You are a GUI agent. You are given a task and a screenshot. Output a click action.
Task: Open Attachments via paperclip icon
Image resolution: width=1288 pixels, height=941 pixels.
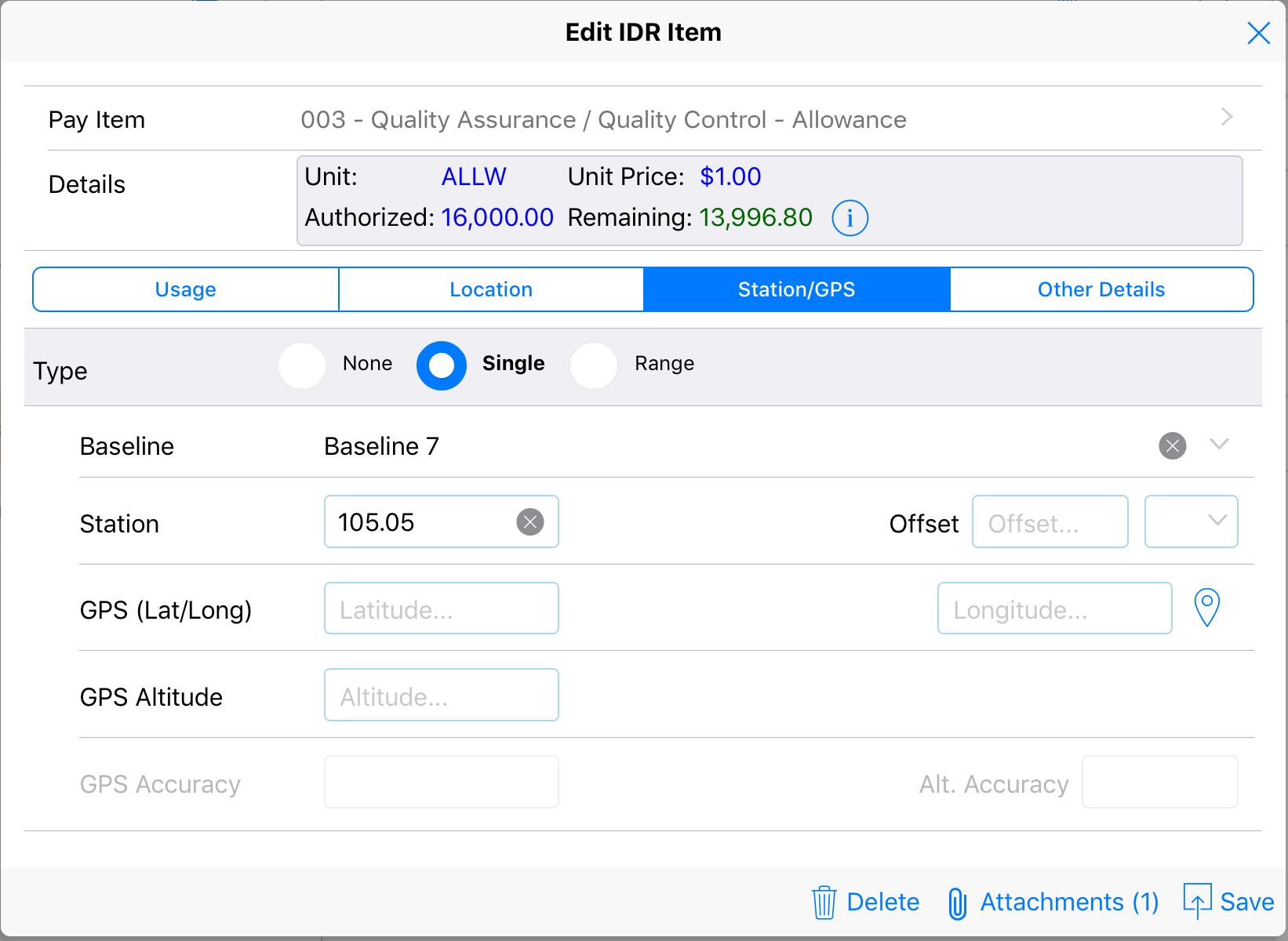957,903
